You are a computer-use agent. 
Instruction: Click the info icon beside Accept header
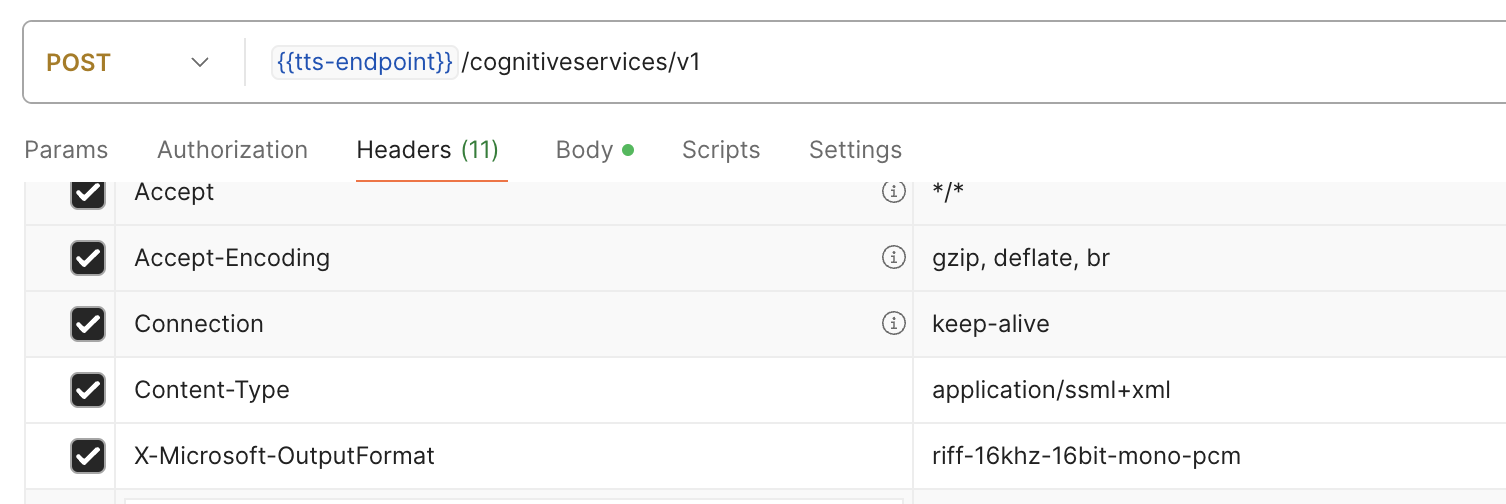click(893, 192)
